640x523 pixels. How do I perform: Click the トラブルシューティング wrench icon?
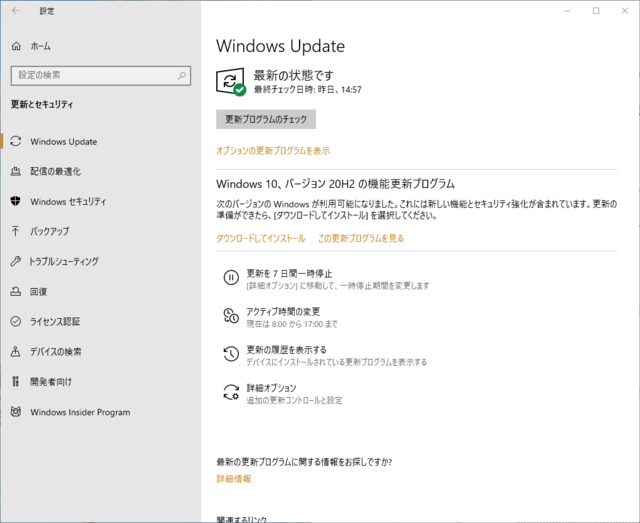16,261
